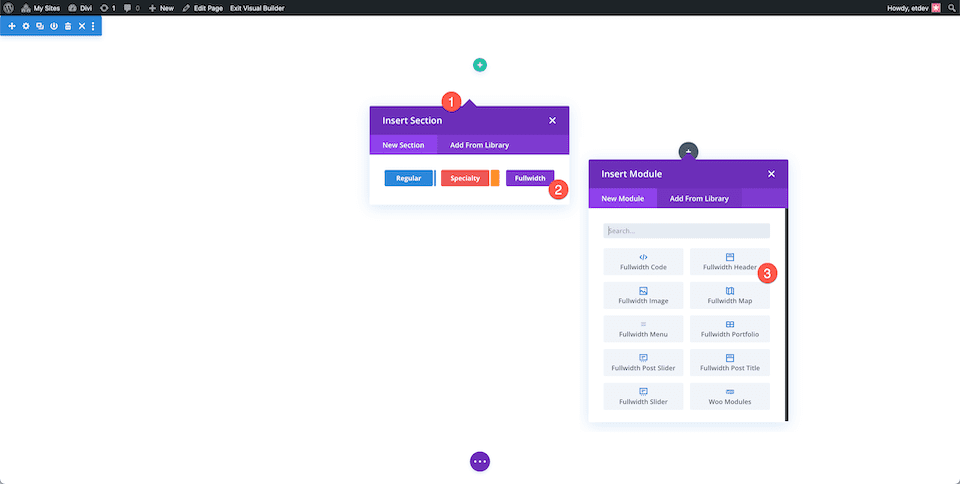The image size is (960, 484).
Task: Open the purple three-dot builder menu
Action: coord(480,461)
